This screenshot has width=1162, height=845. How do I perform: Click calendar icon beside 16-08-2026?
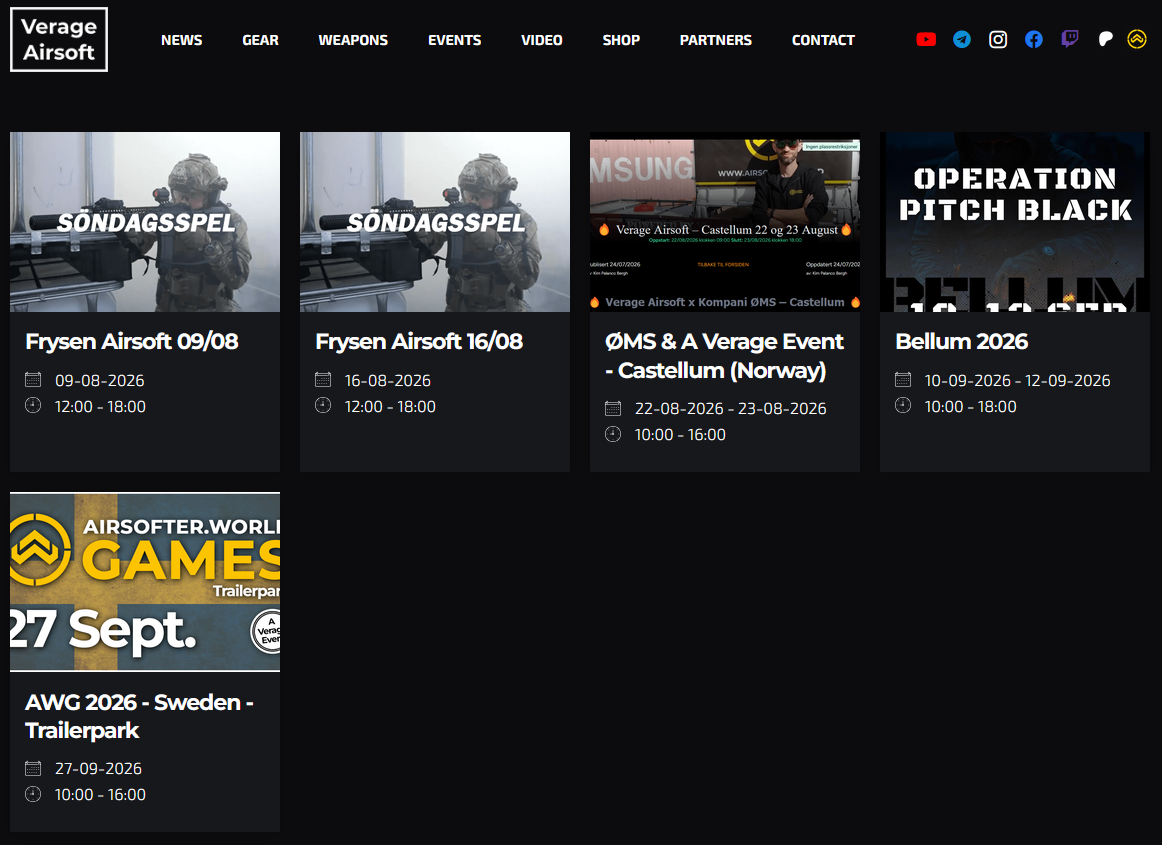(323, 380)
